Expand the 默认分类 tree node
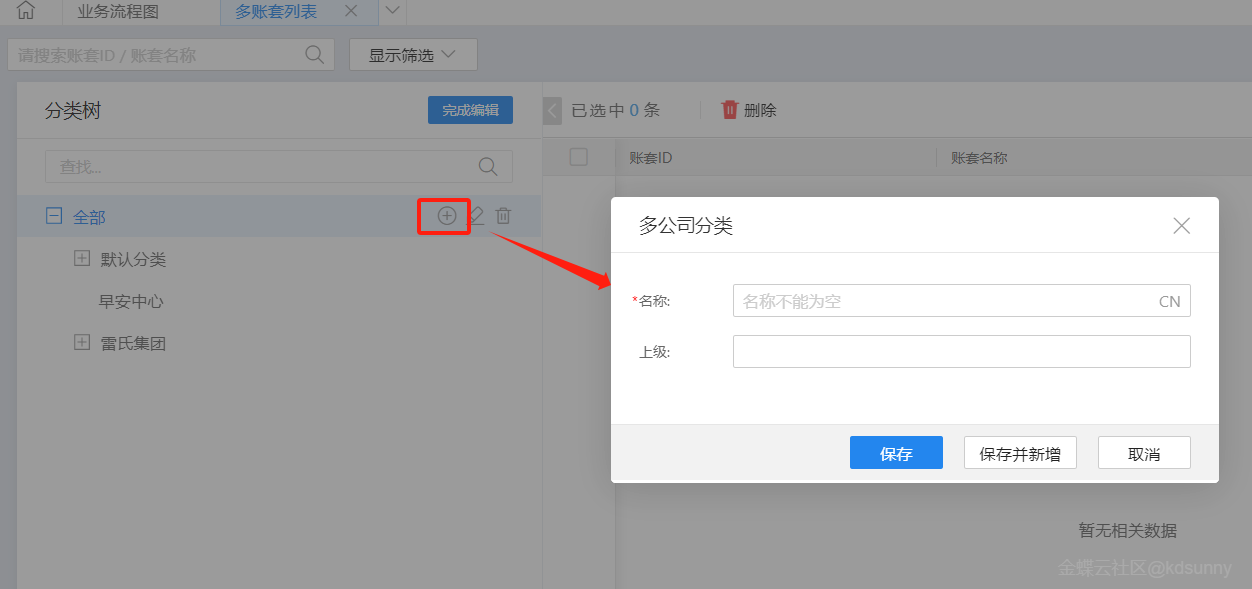The image size is (1252, 589). tap(82, 259)
